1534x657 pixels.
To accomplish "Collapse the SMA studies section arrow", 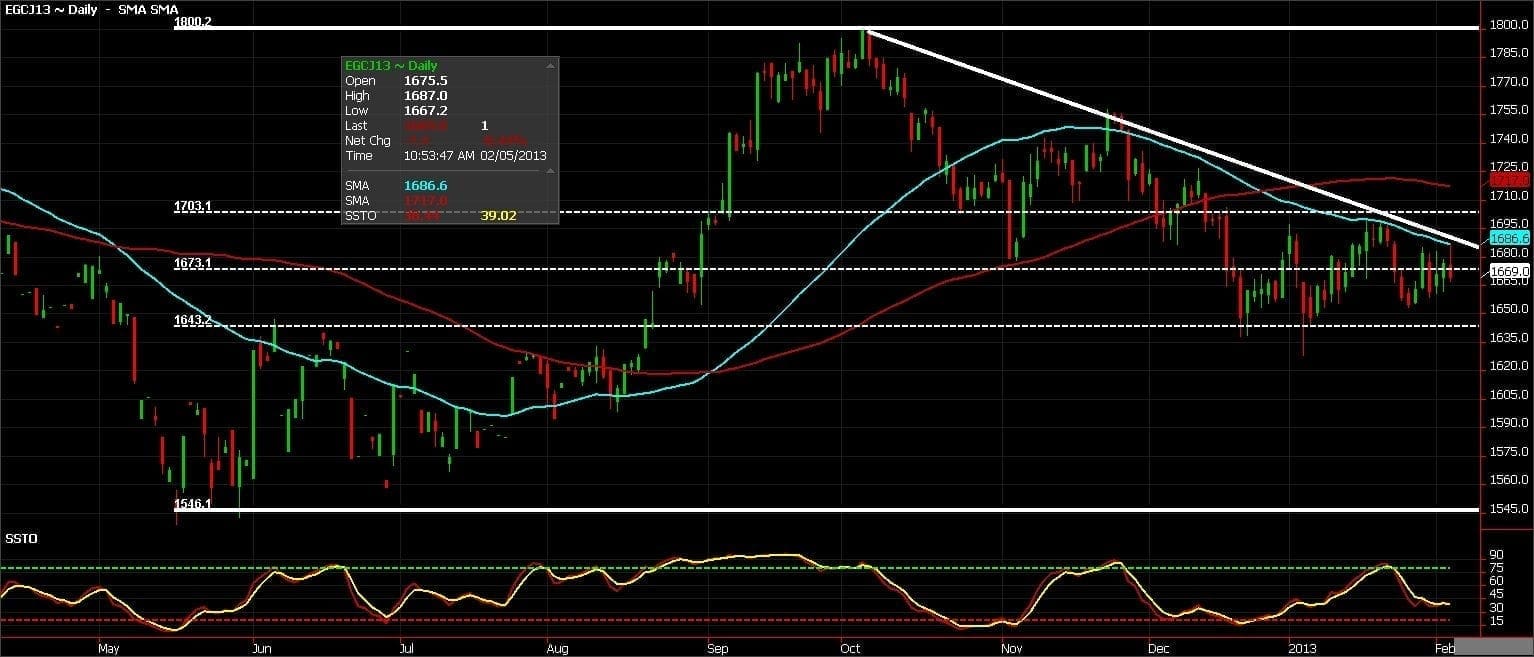I will point(548,172).
